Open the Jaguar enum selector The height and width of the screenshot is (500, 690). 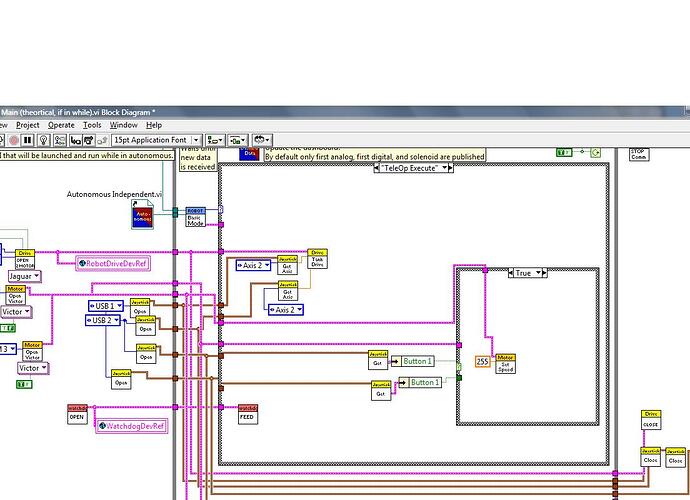pyautogui.click(x=25, y=276)
